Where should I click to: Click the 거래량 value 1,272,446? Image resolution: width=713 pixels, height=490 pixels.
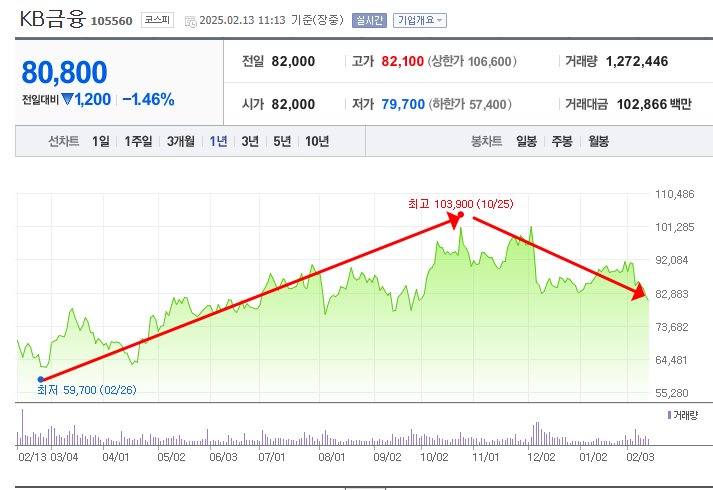click(x=637, y=61)
